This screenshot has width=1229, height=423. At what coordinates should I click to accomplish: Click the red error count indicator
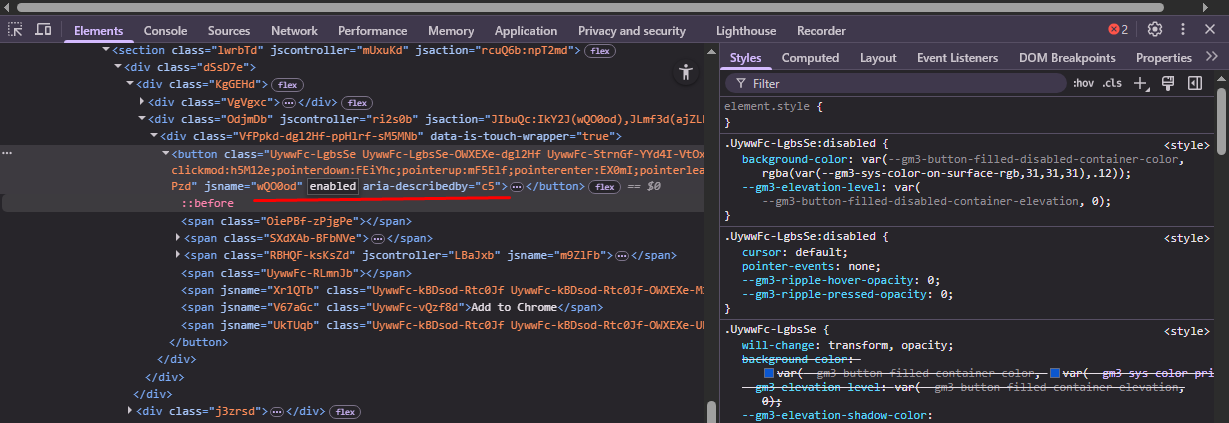coord(1118,29)
